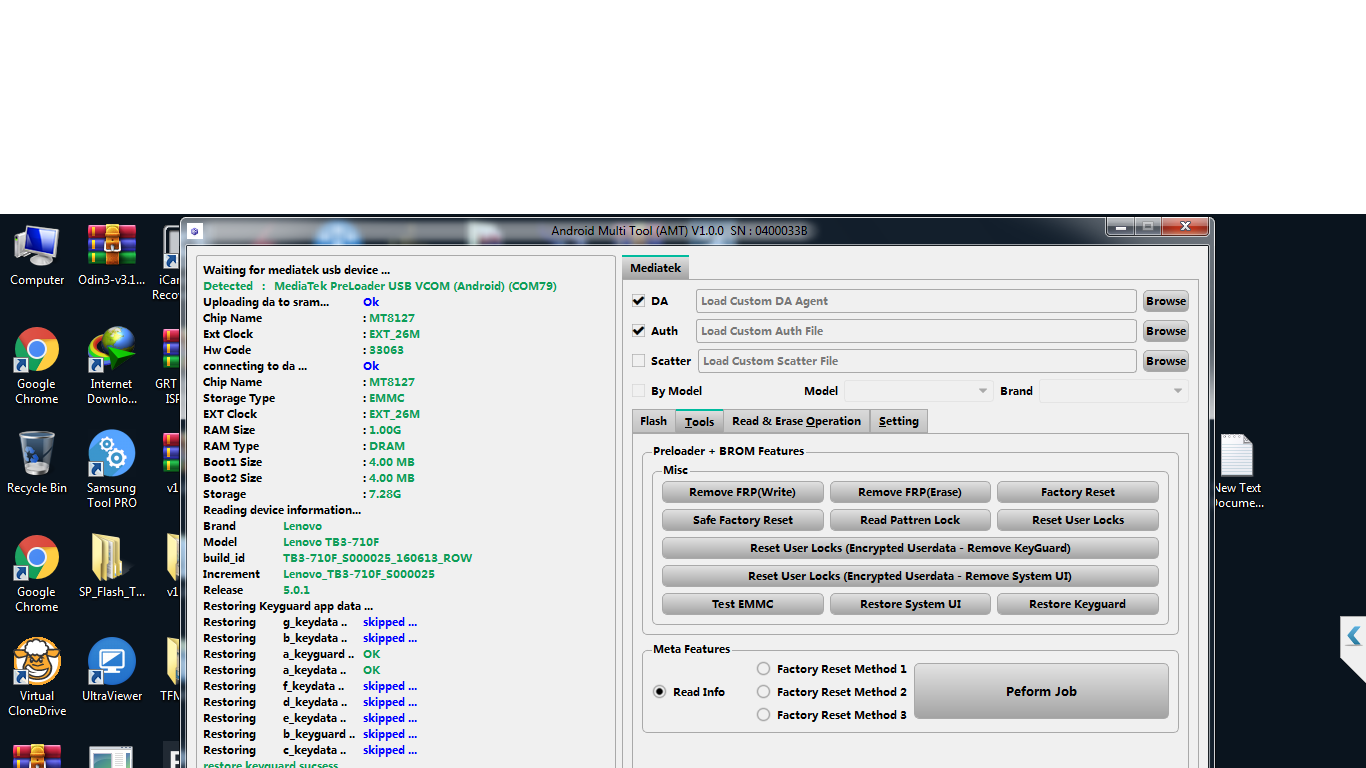Open the New Text Document file
Image resolution: width=1366 pixels, height=768 pixels.
point(1237,470)
